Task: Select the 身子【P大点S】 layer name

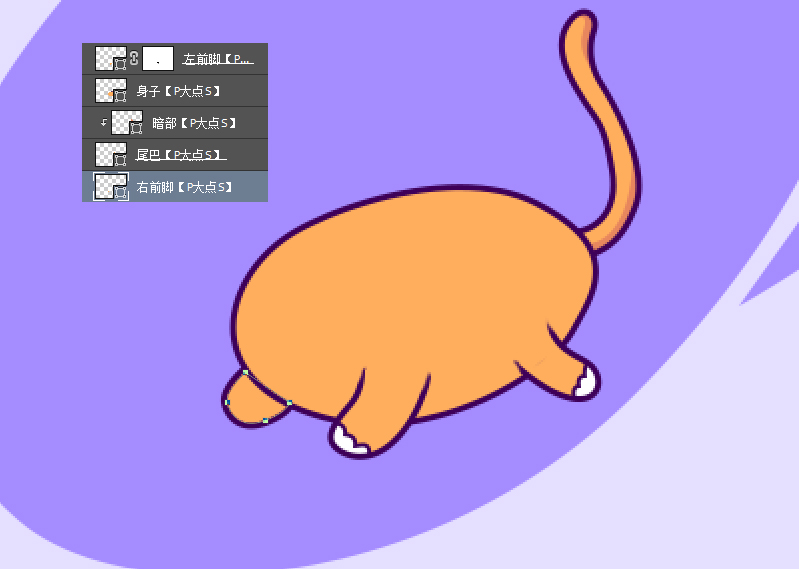Action: coord(178,91)
